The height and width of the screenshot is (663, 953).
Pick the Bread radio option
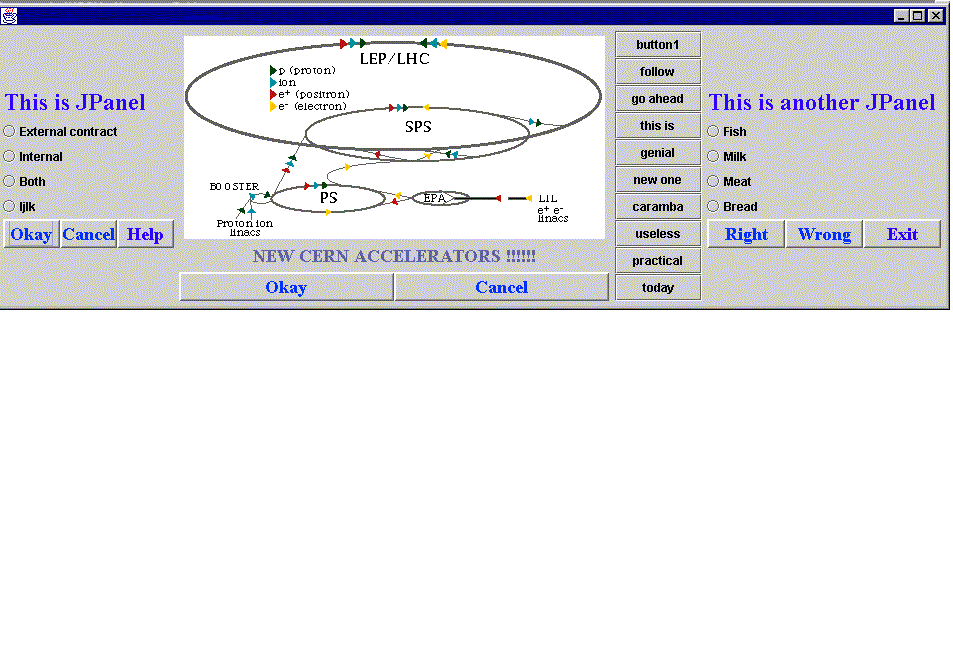(714, 206)
